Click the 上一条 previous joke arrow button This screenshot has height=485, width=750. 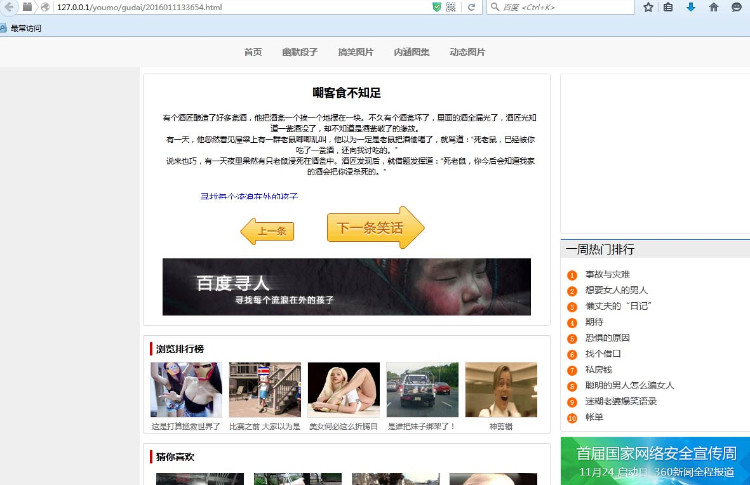267,231
